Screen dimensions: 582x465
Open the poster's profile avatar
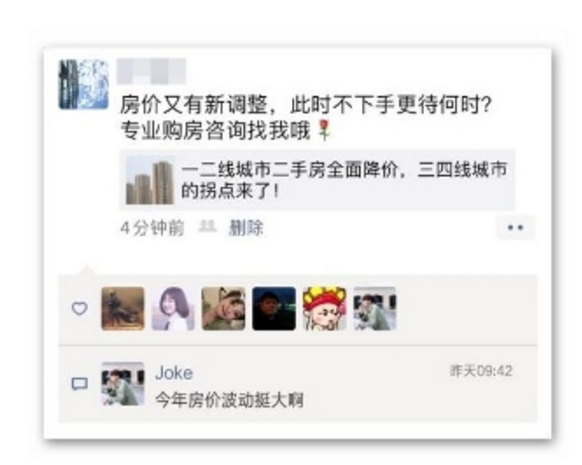coord(84,84)
